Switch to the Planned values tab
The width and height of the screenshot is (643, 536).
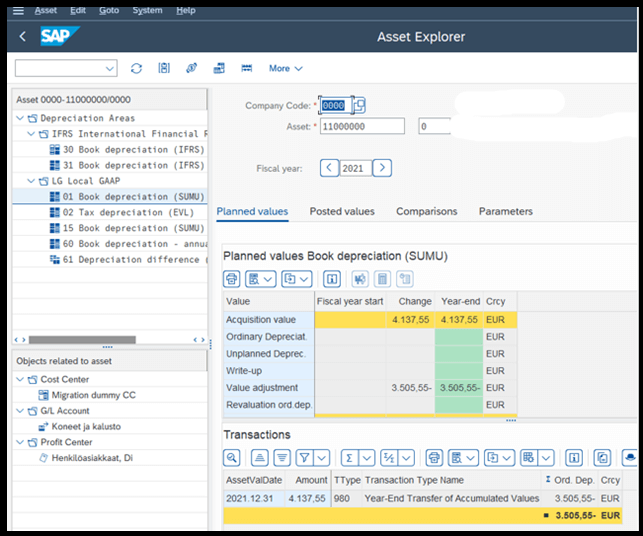click(252, 212)
